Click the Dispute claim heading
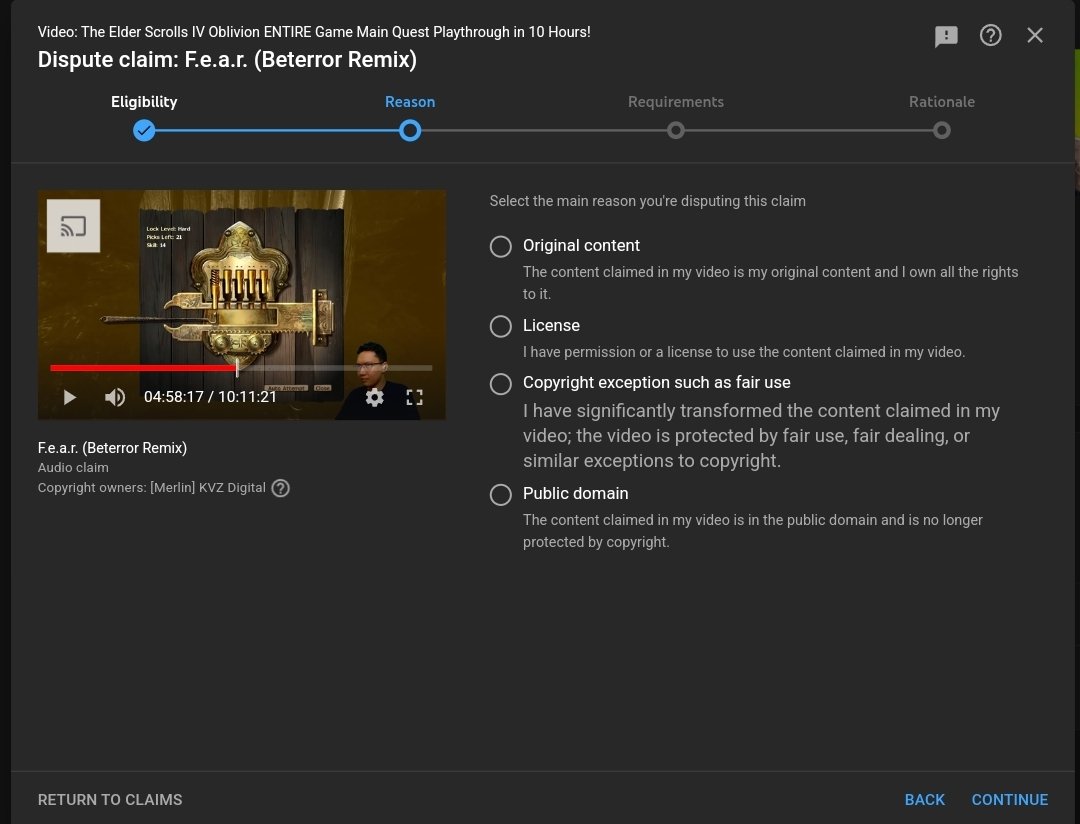Viewport: 1080px width, 824px height. [227, 60]
